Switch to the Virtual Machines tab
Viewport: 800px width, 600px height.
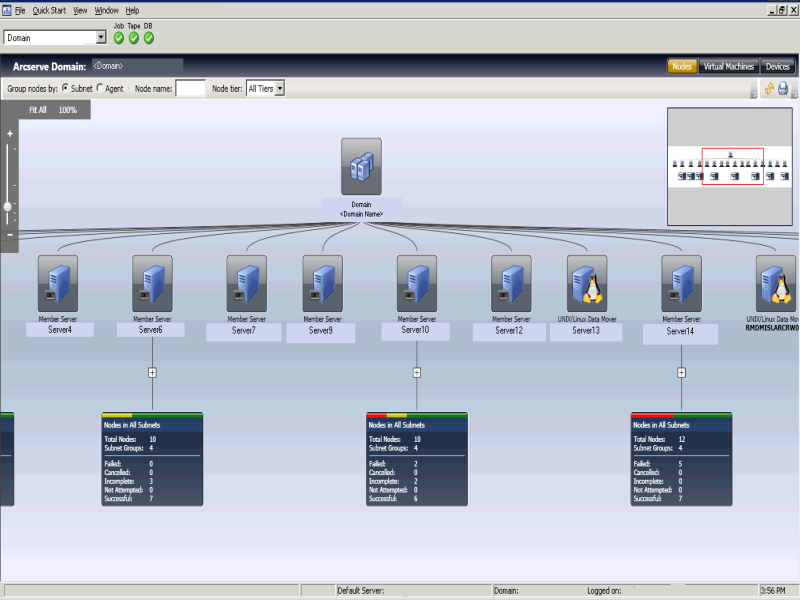729,66
